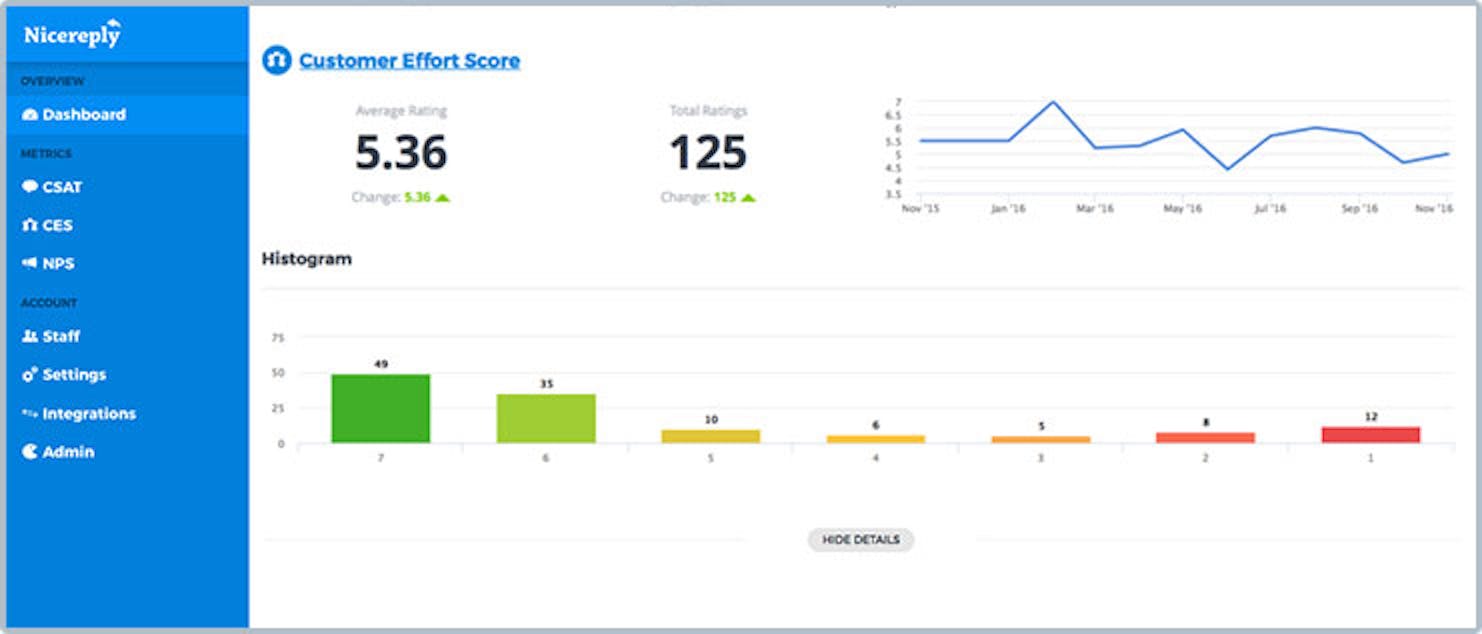
Task: Click the orange bar for rating 3
Action: [x=1041, y=440]
